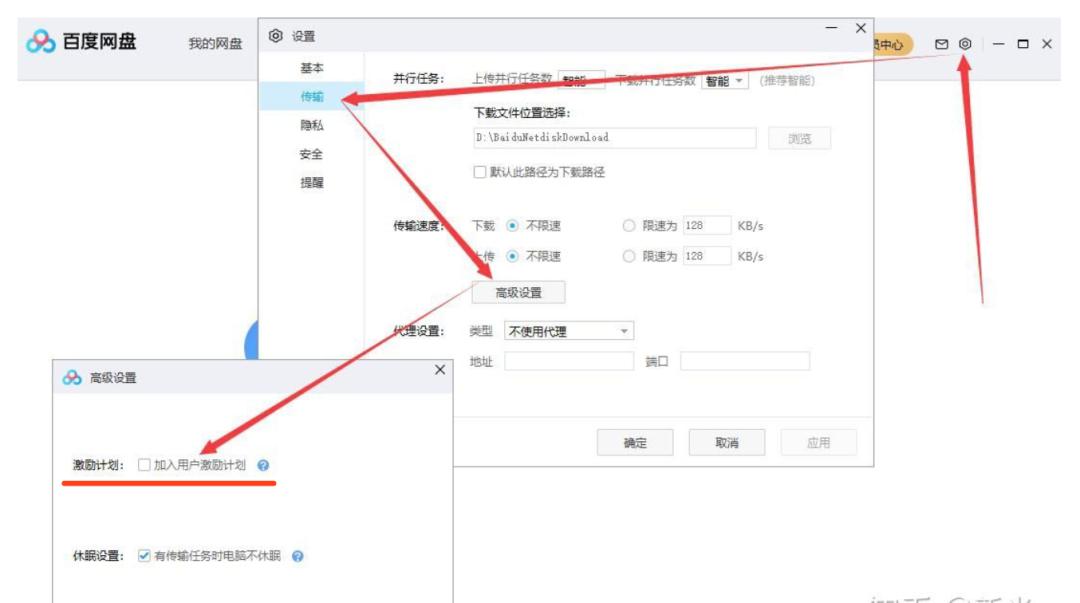
Task: Uncheck 有传输任务时电脑不休眠 checkbox
Action: [144, 555]
